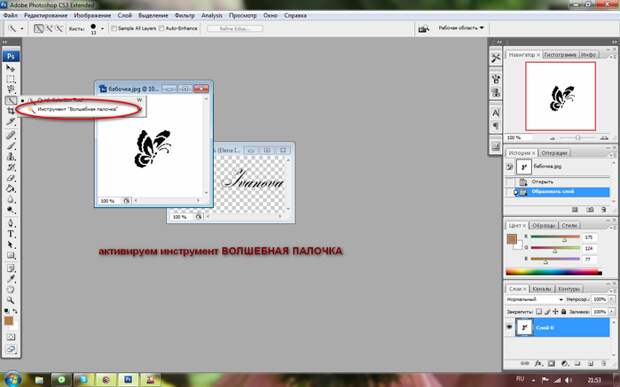Select the Zoom magnifier tool
This screenshot has width=620, height=387.
click(x=10, y=300)
